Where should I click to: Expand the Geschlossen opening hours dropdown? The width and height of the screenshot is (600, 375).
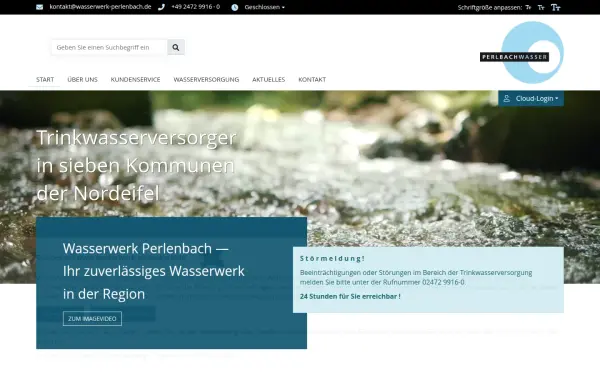pyautogui.click(x=264, y=7)
